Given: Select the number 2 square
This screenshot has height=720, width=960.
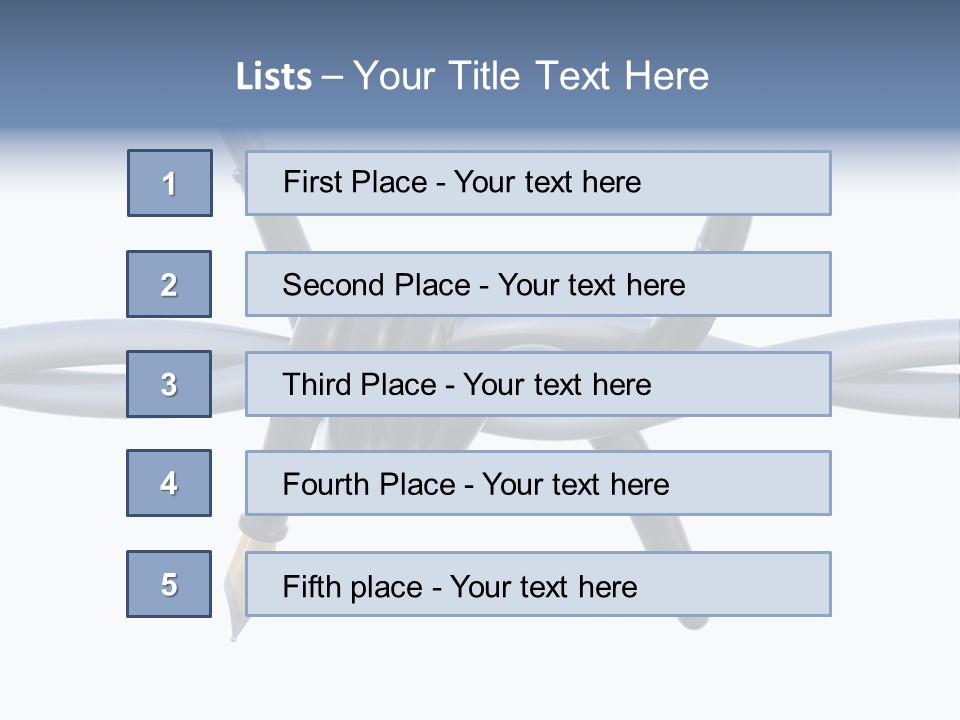Looking at the screenshot, I should [169, 284].
